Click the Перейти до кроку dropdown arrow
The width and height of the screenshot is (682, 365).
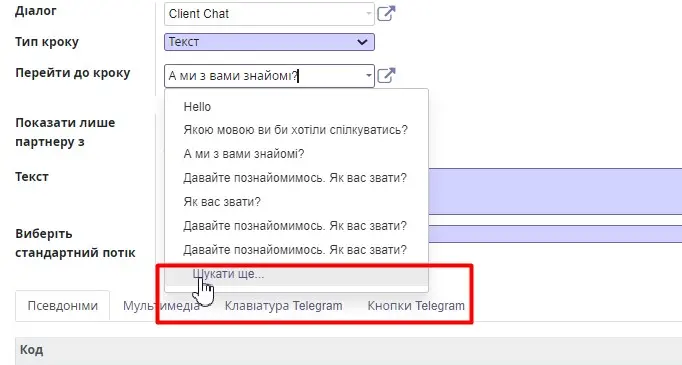(368, 76)
